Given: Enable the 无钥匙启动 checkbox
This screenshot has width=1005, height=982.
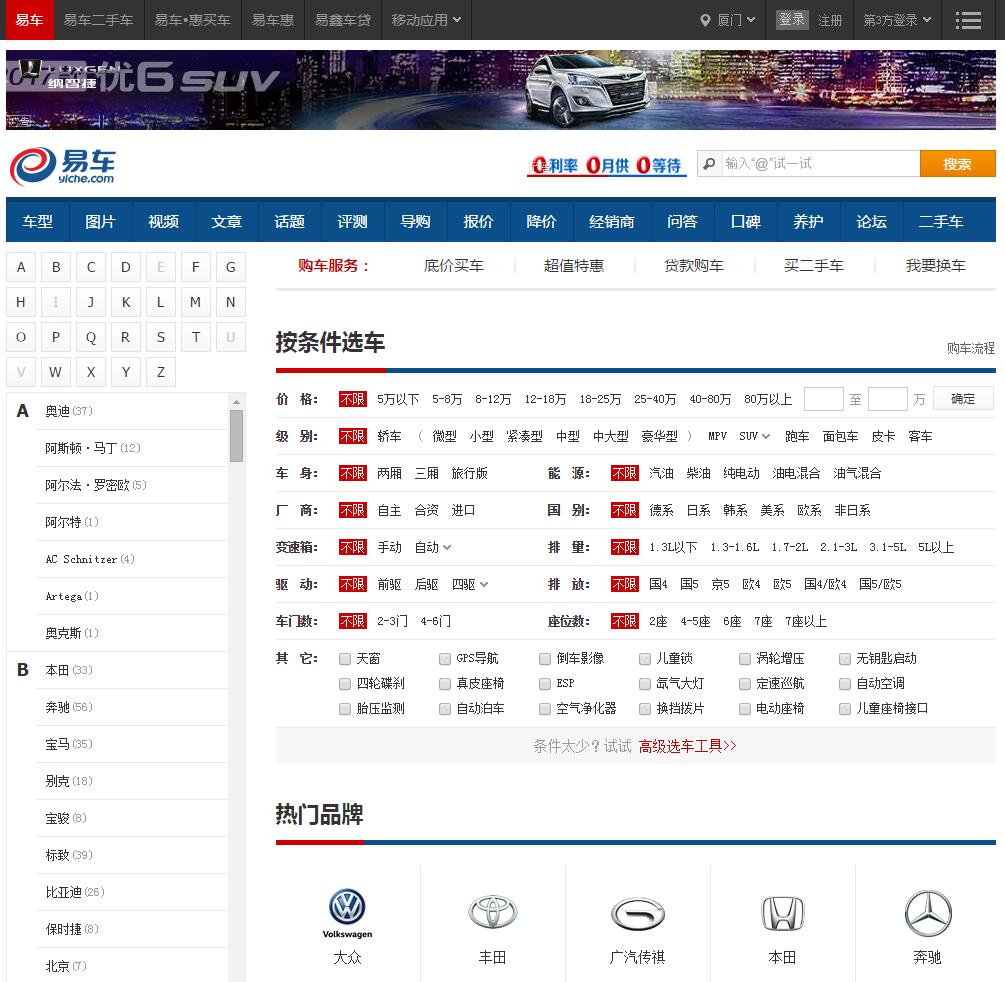Looking at the screenshot, I should [x=845, y=658].
